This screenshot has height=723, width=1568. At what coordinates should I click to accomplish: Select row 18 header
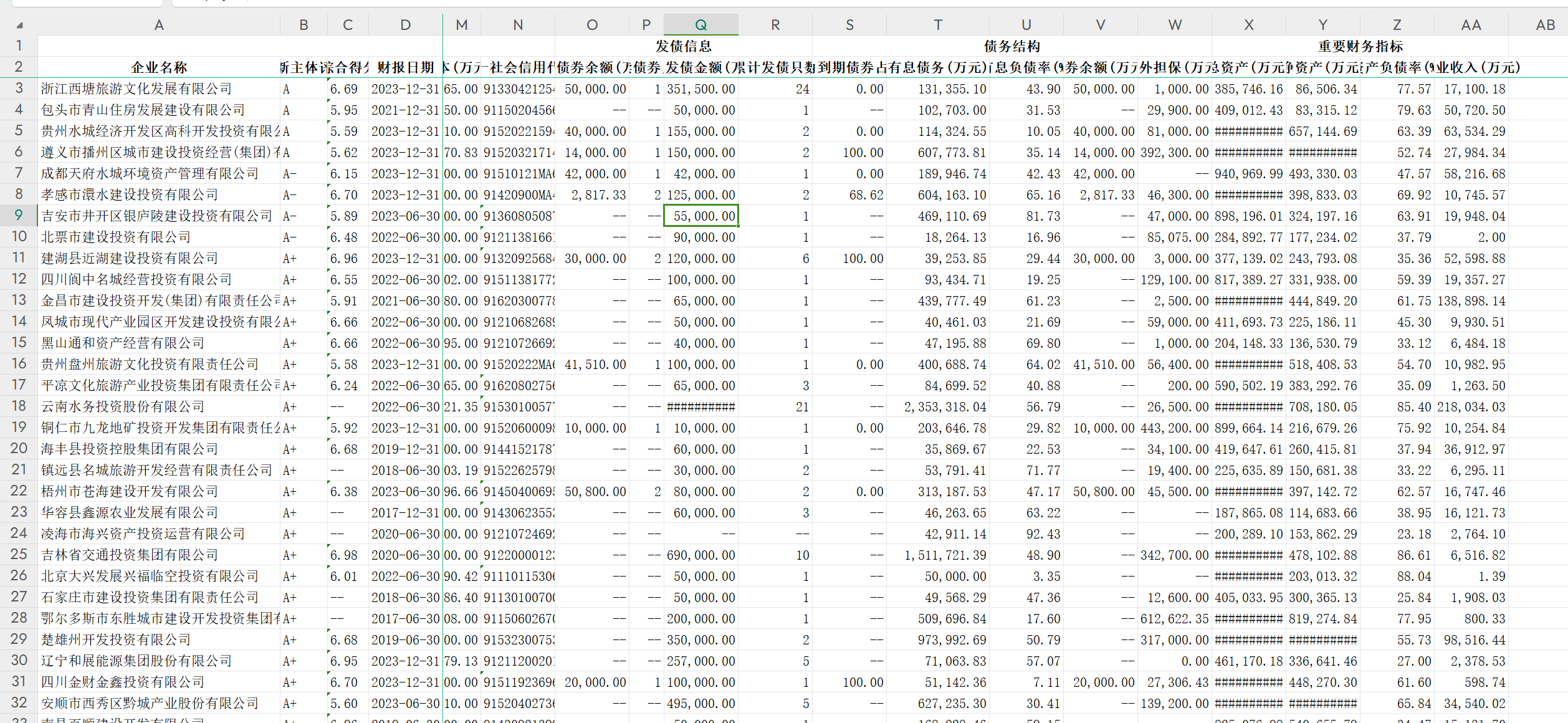coord(19,406)
